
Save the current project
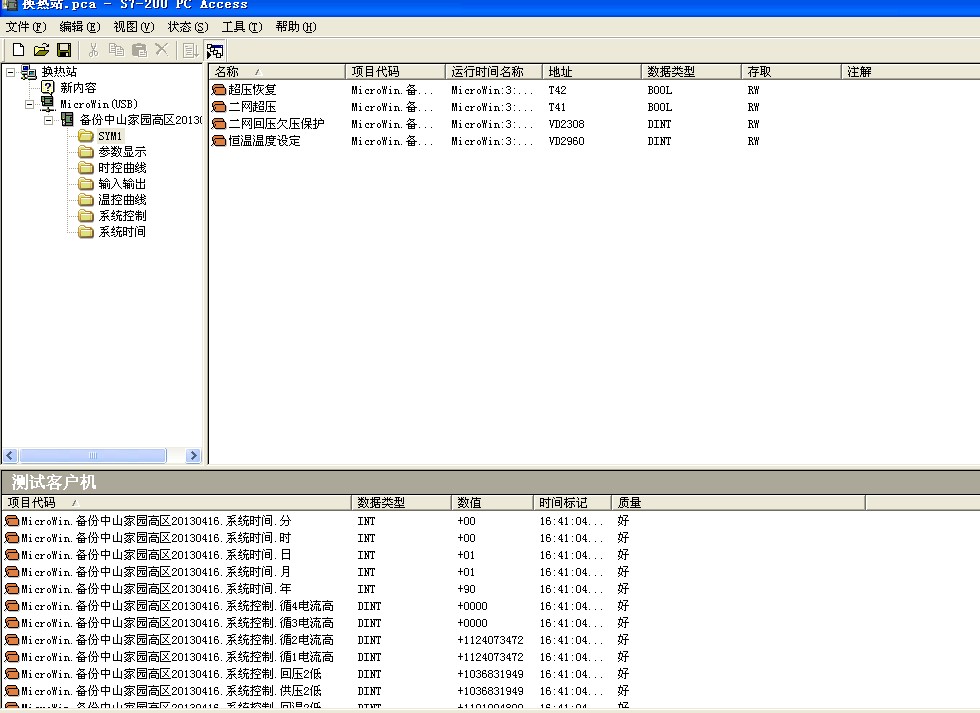click(x=64, y=50)
